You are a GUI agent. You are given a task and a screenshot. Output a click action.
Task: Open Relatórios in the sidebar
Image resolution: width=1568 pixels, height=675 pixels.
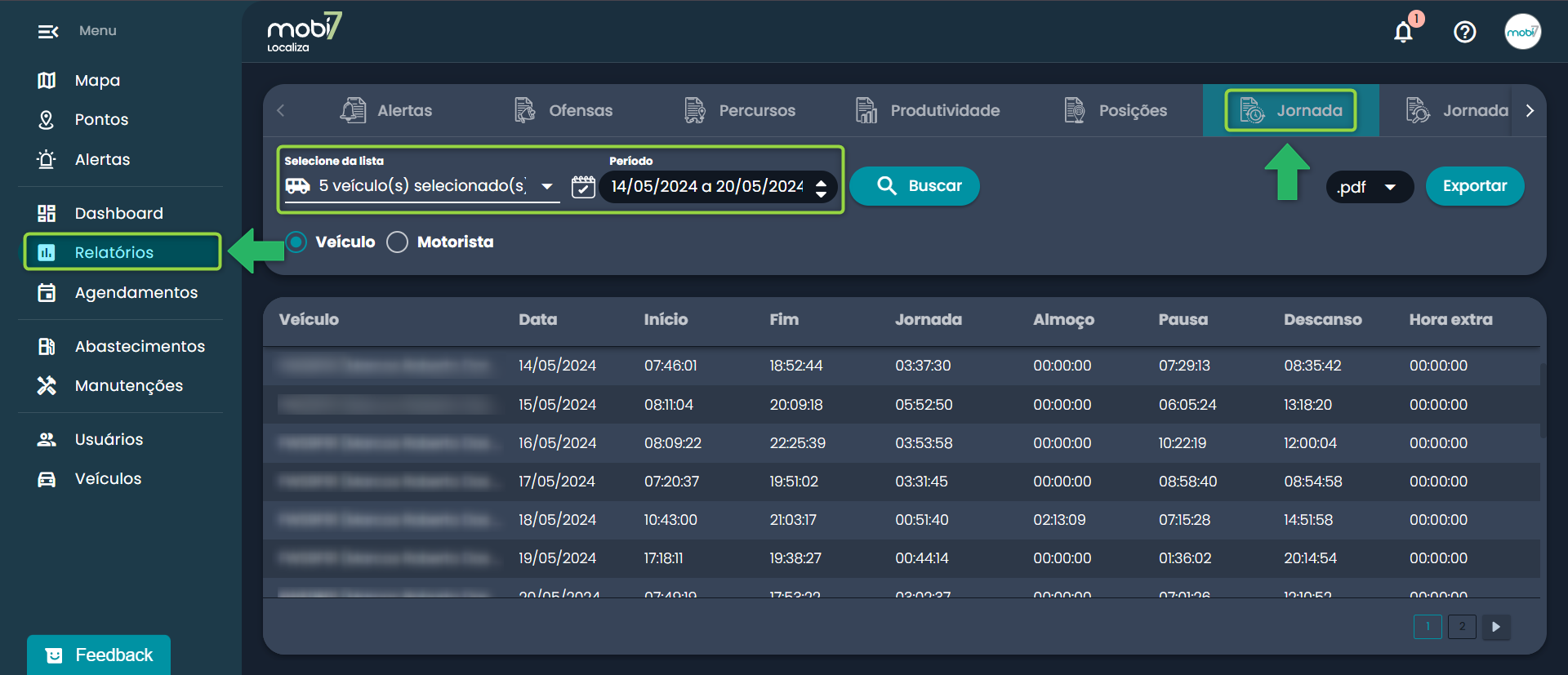tap(122, 252)
